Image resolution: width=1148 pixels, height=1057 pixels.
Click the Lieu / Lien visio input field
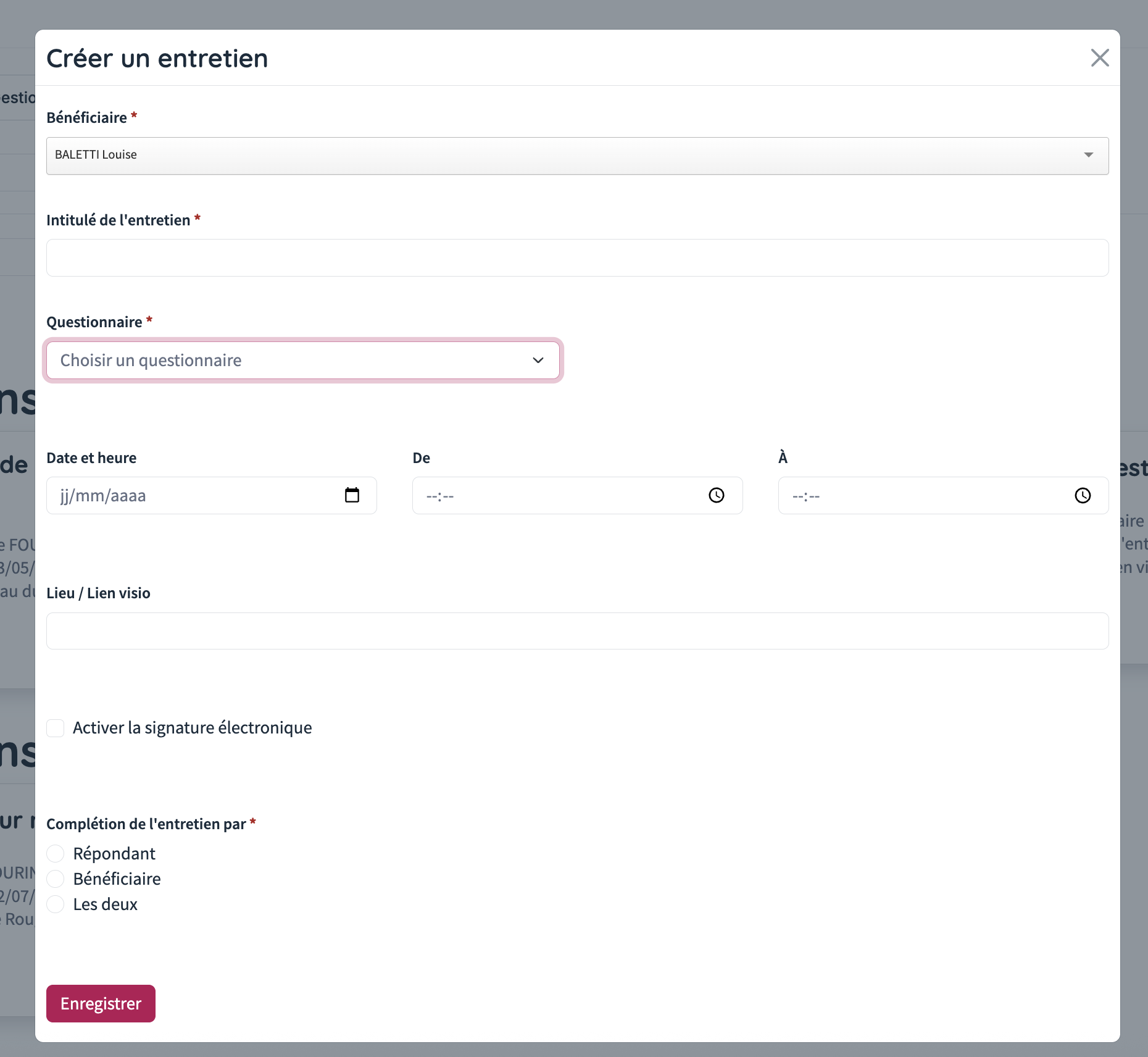577,630
